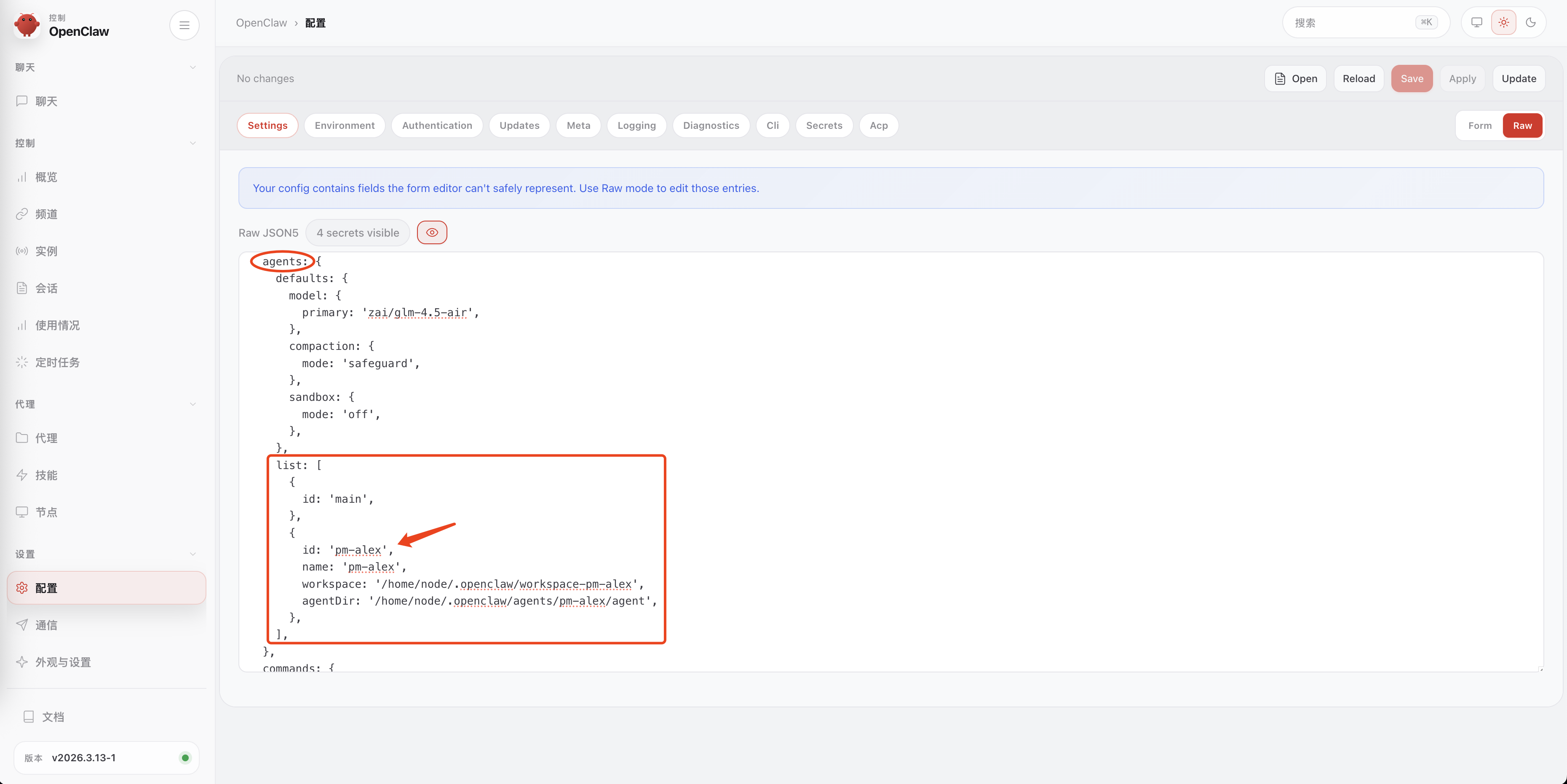Go to 定时任务 scheduled tasks
Image resolution: width=1567 pixels, height=784 pixels.
point(56,363)
